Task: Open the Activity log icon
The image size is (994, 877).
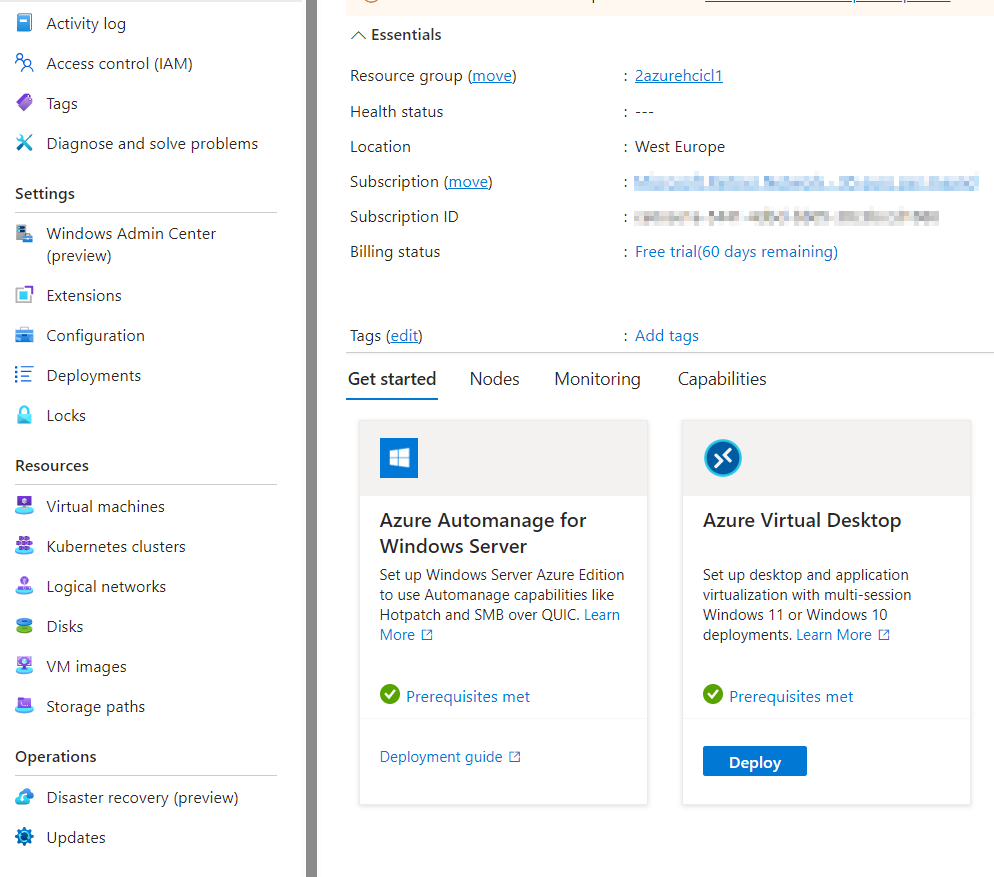Action: pyautogui.click(x=24, y=23)
